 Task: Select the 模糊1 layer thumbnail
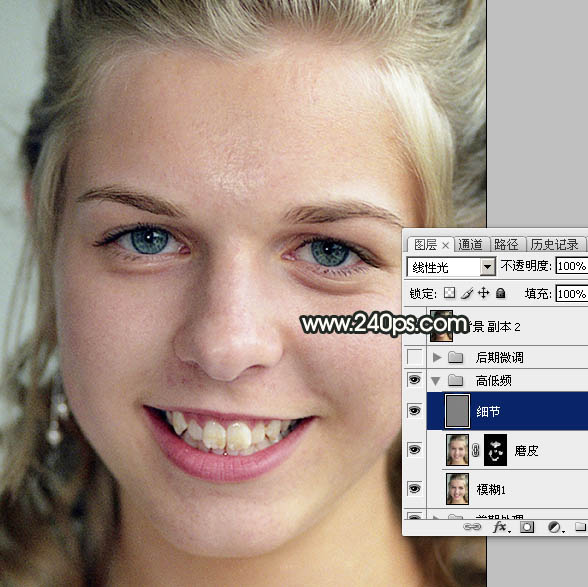(x=457, y=488)
